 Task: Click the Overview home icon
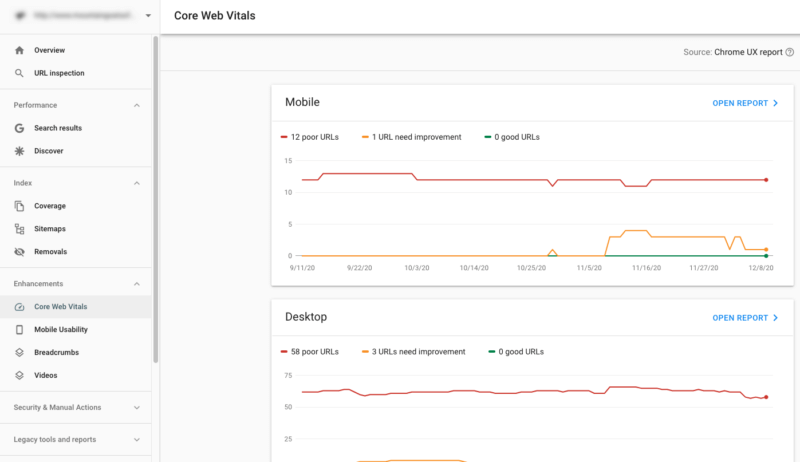(x=19, y=50)
